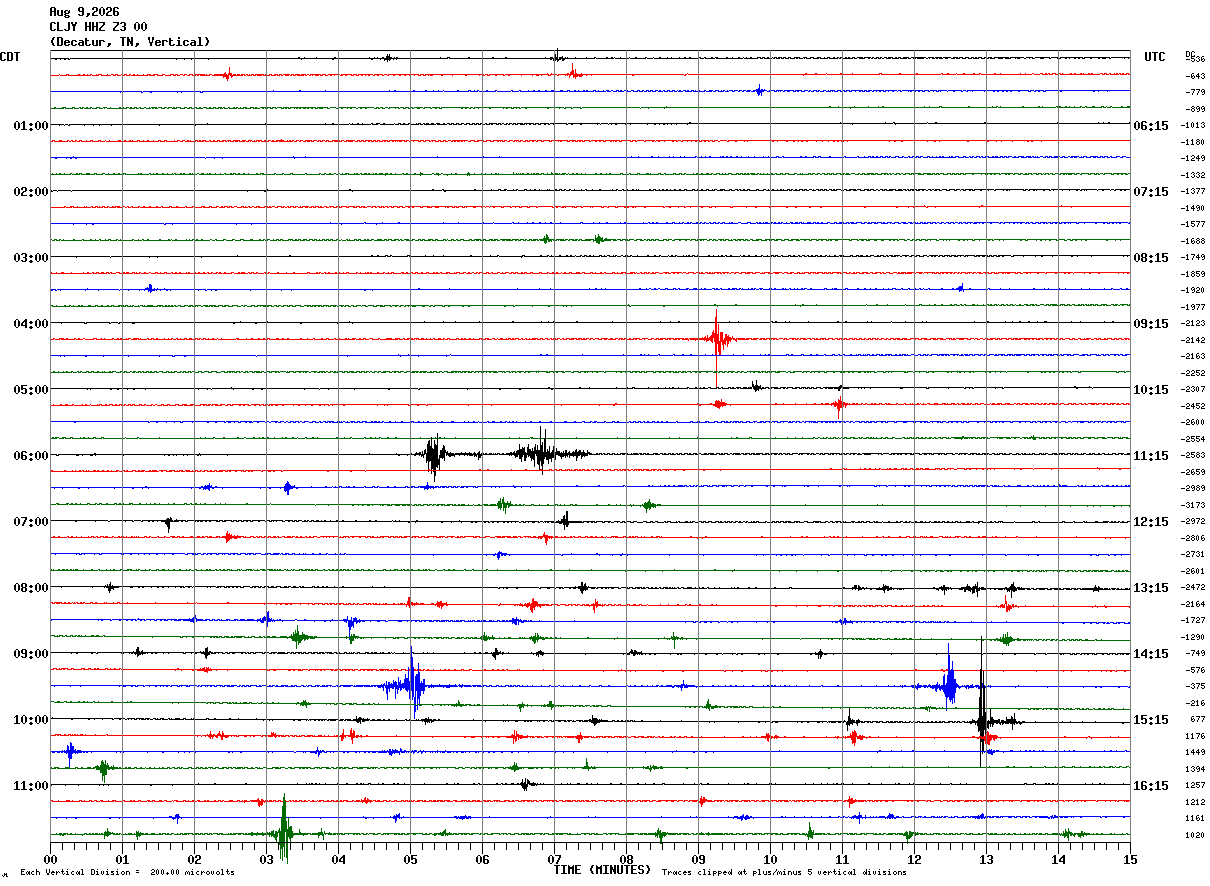Click the DC offset value 1020

click(1195, 835)
